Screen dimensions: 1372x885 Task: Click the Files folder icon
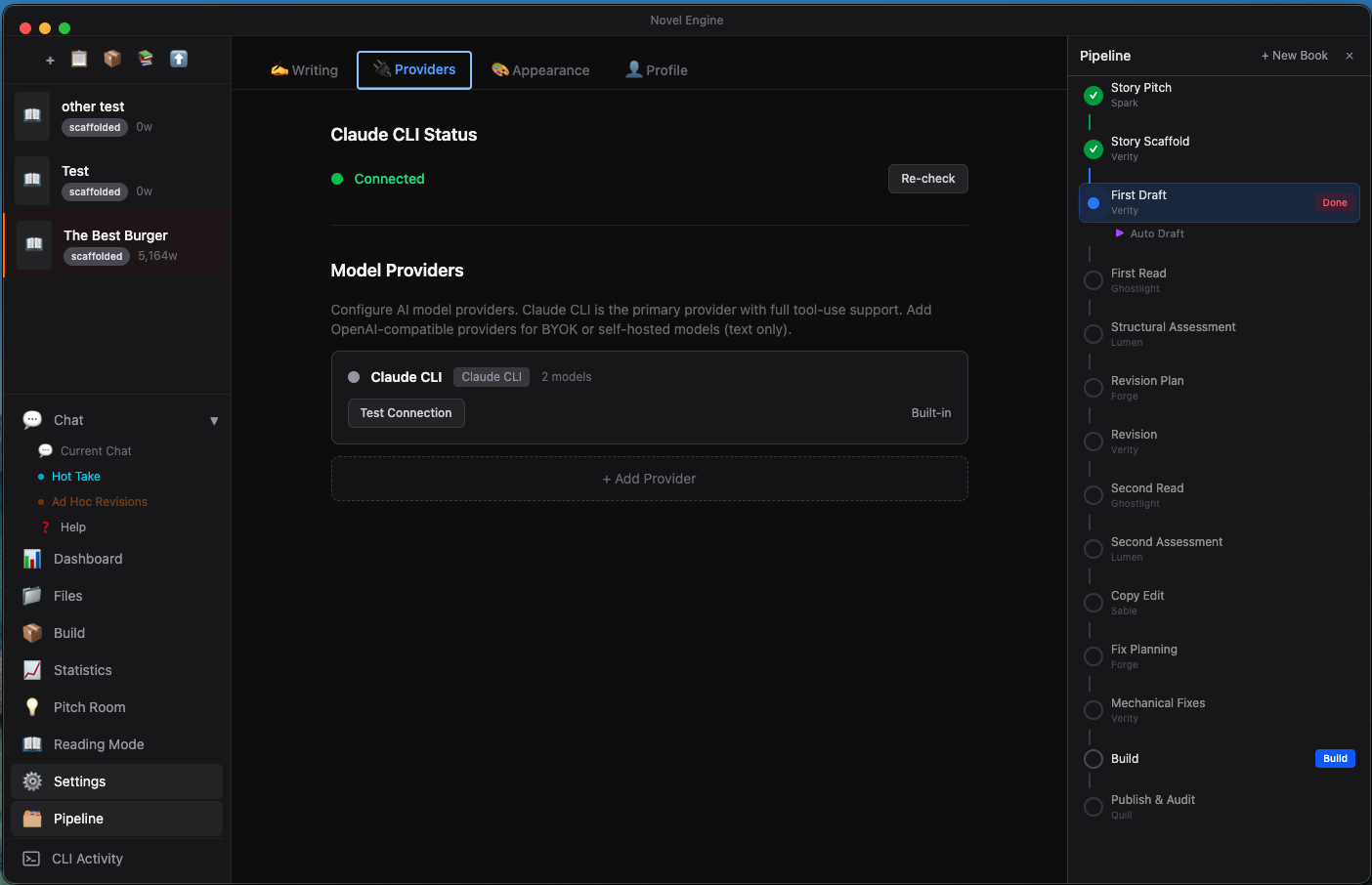[32, 596]
